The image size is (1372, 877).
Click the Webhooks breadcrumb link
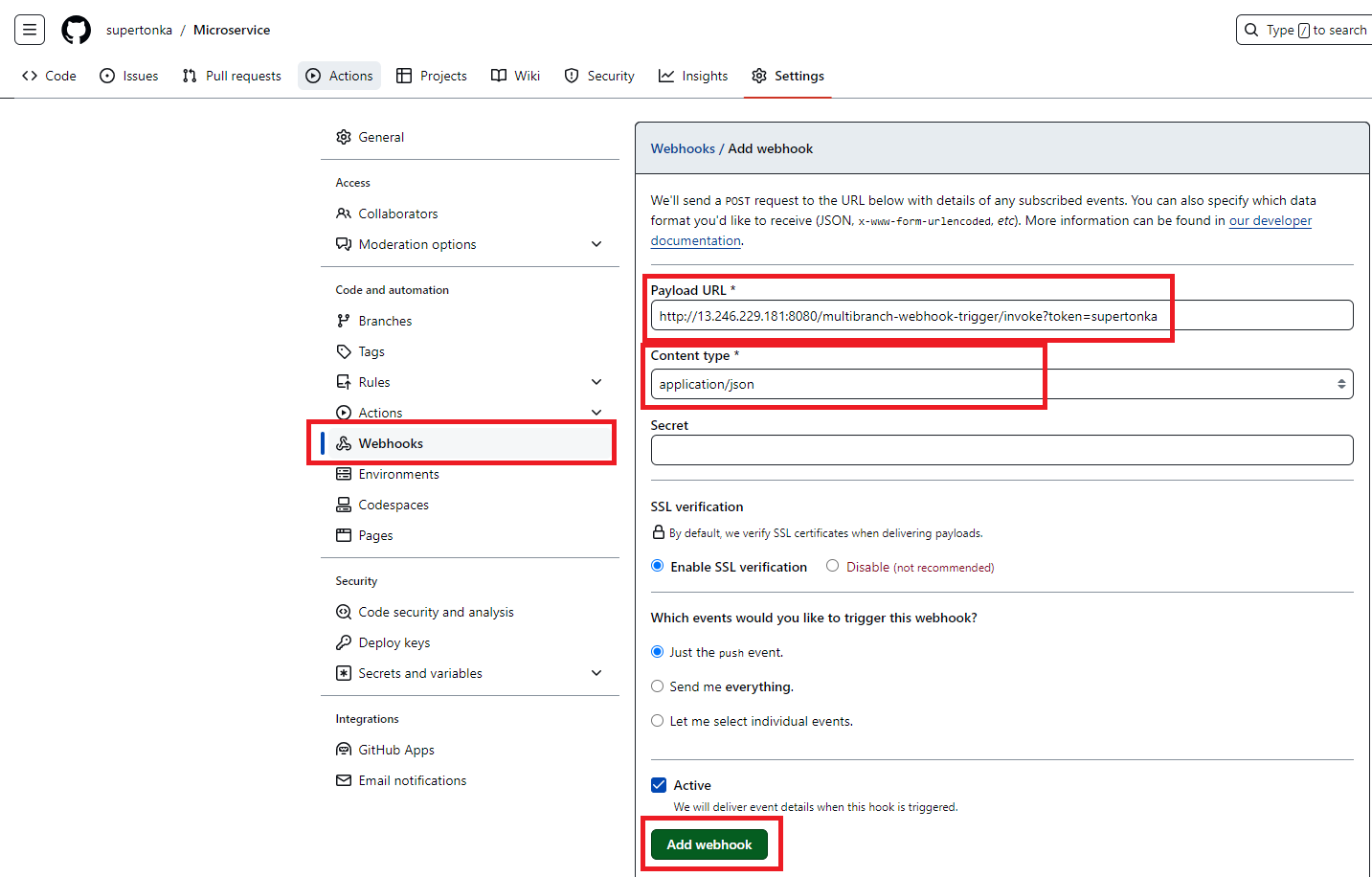tap(683, 148)
